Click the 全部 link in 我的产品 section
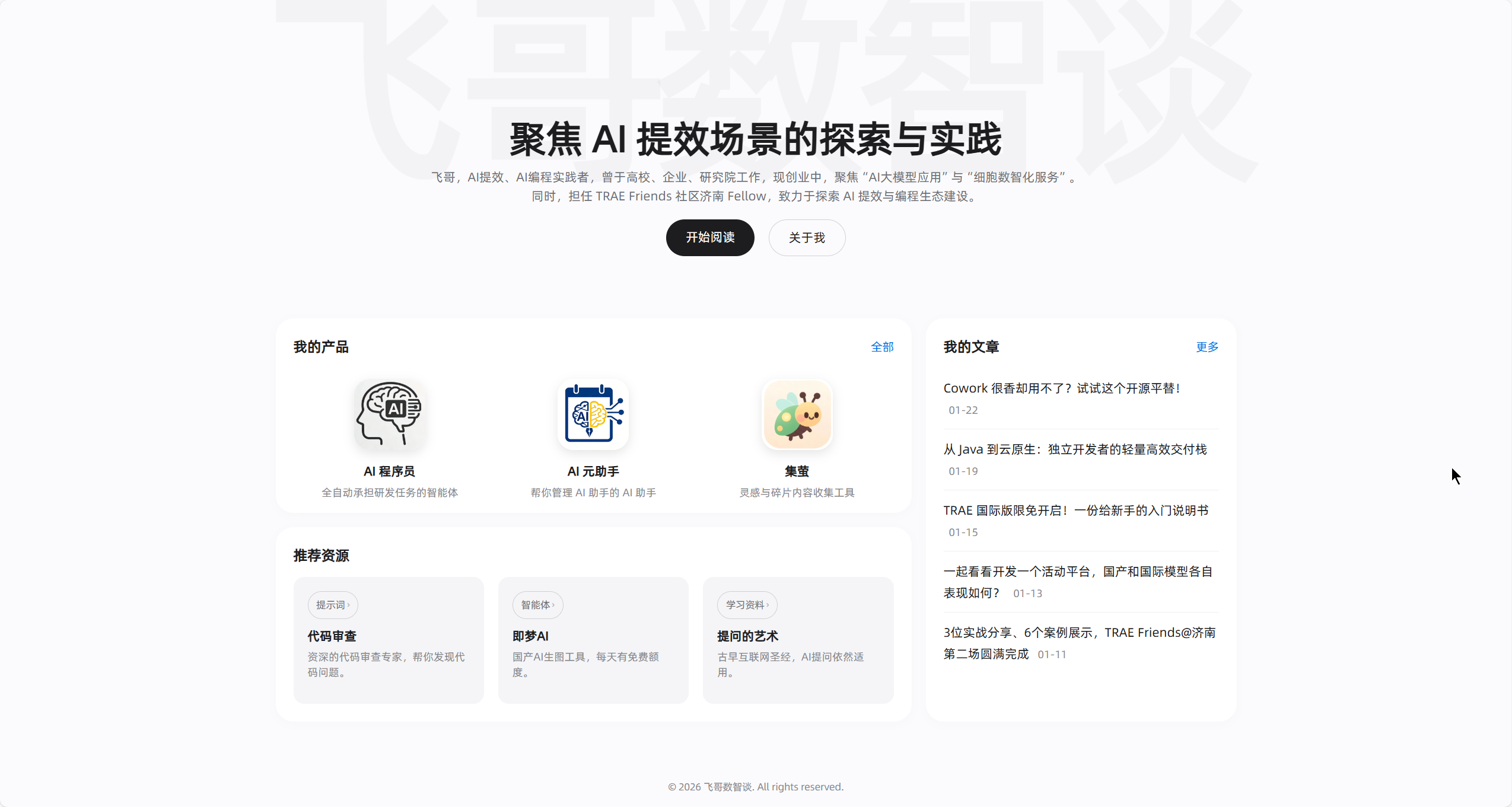The width and height of the screenshot is (1512, 807). point(882,347)
